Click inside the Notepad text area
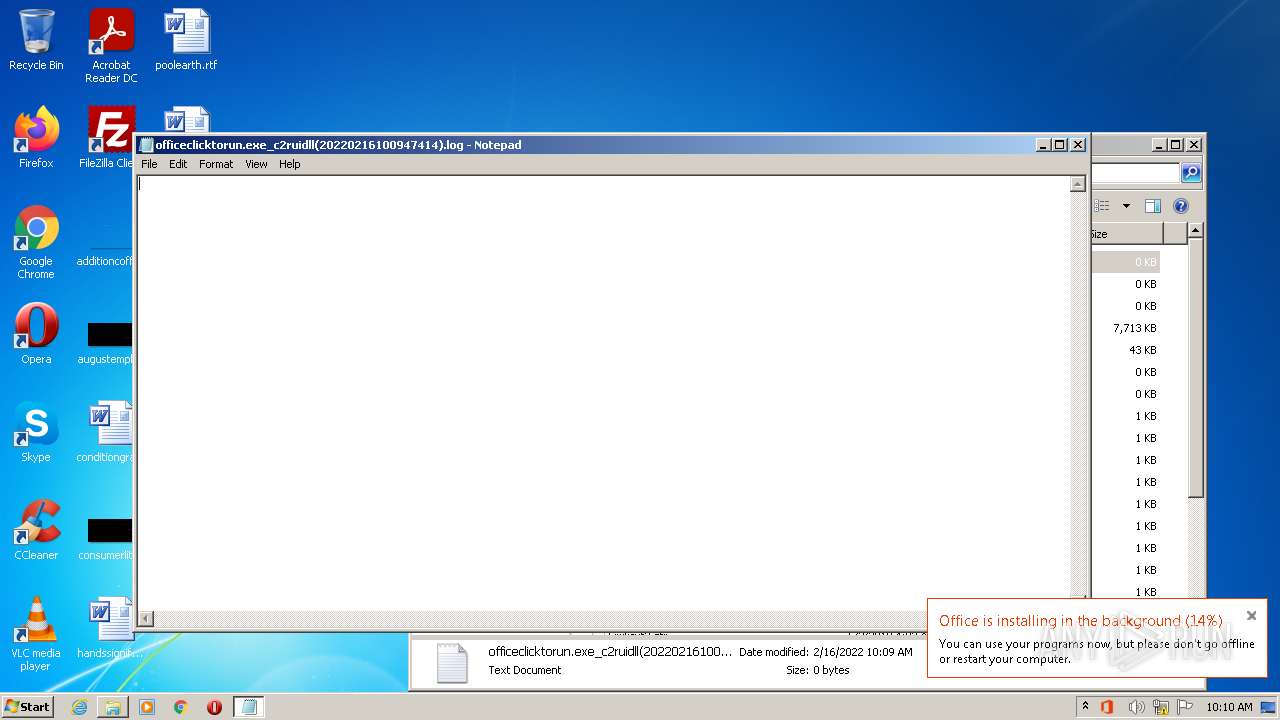The image size is (1280, 720). (603, 393)
